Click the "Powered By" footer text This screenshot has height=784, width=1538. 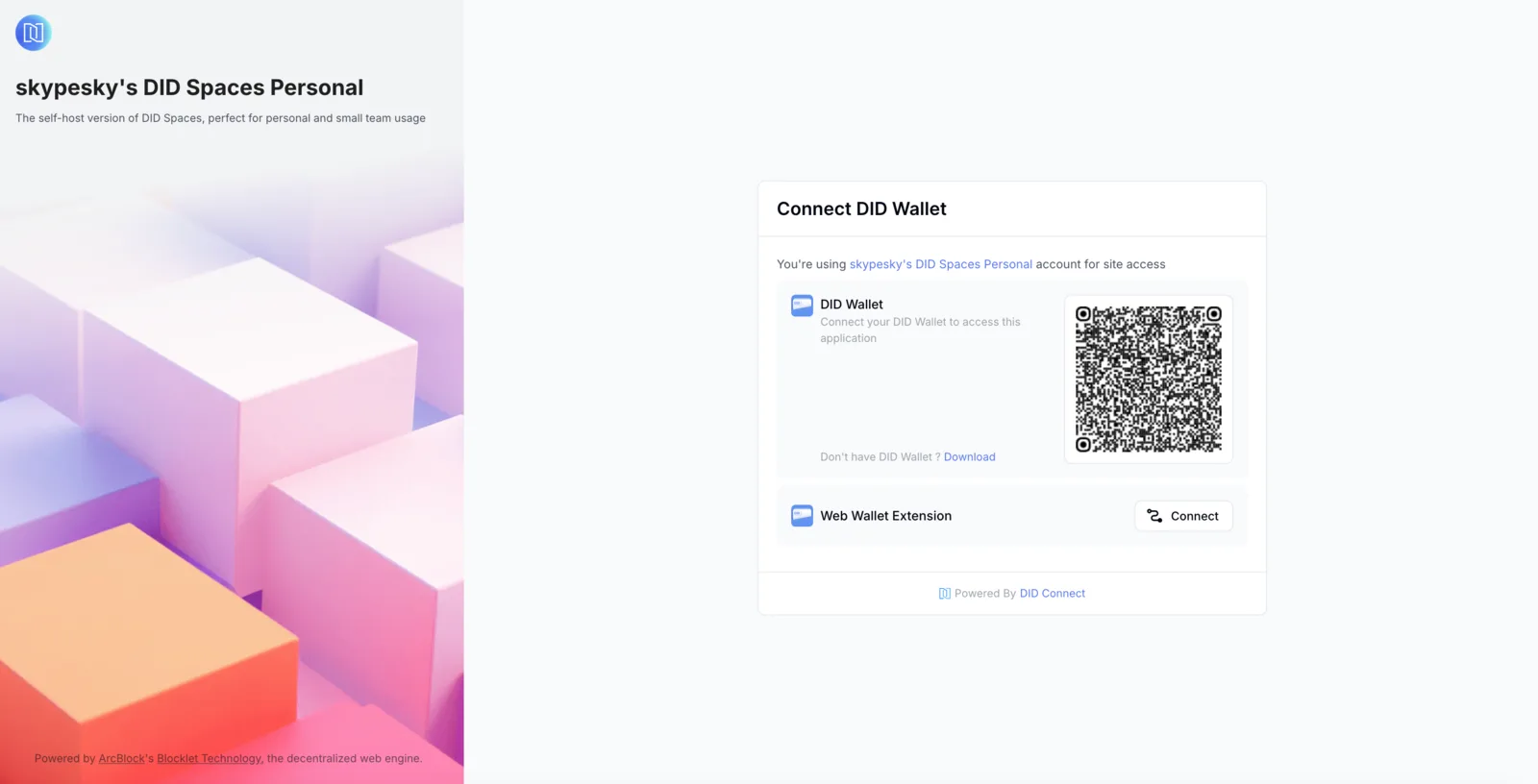[985, 594]
